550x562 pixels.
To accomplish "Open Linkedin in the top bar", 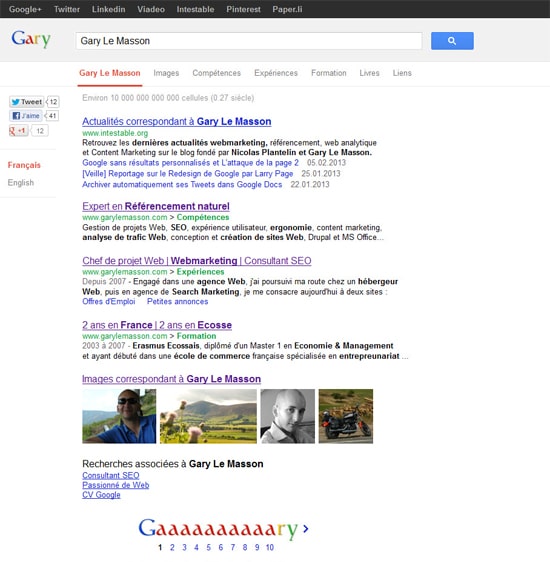I will click(109, 9).
